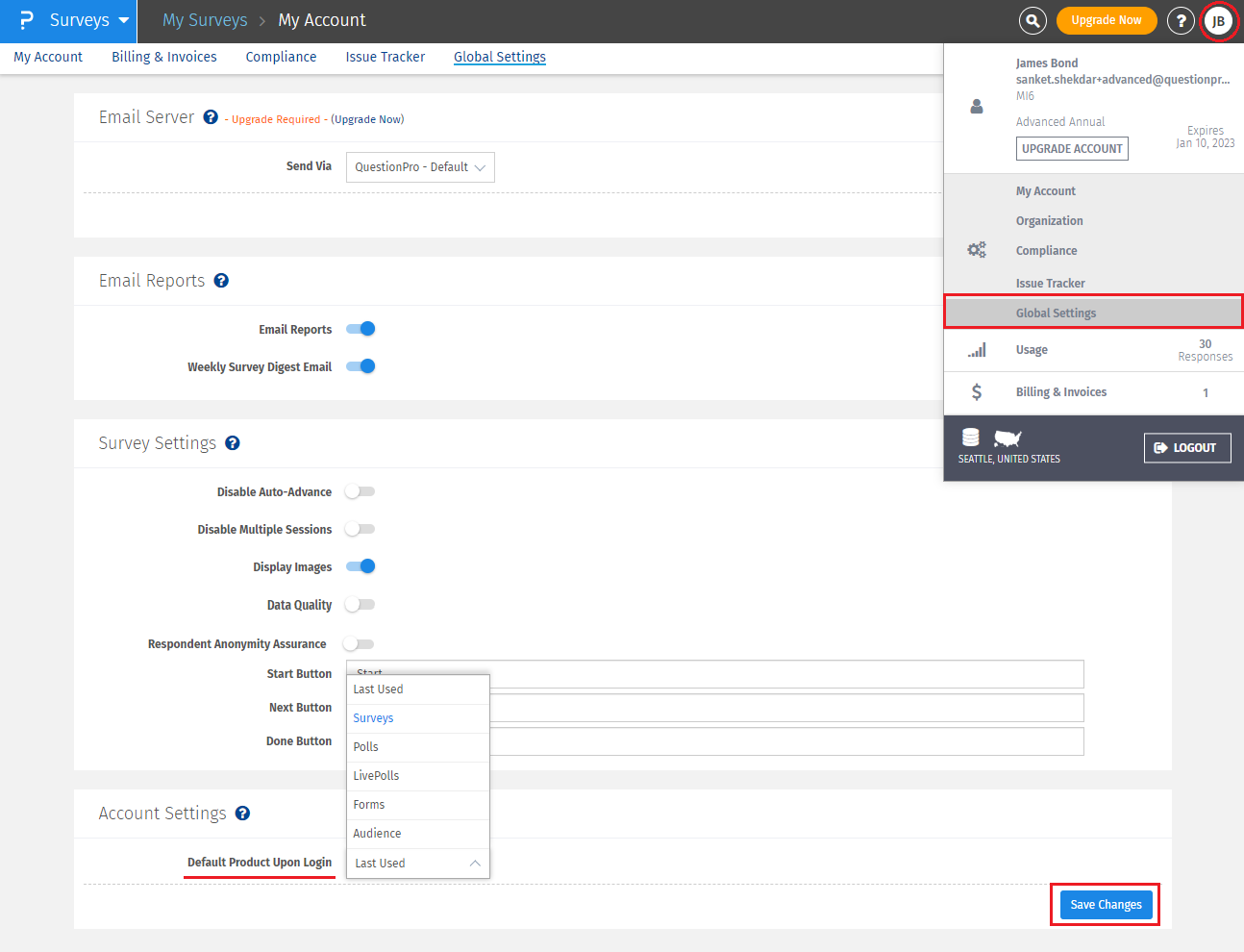1244x952 pixels.
Task: Toggle the Data Quality switch
Action: (361, 605)
